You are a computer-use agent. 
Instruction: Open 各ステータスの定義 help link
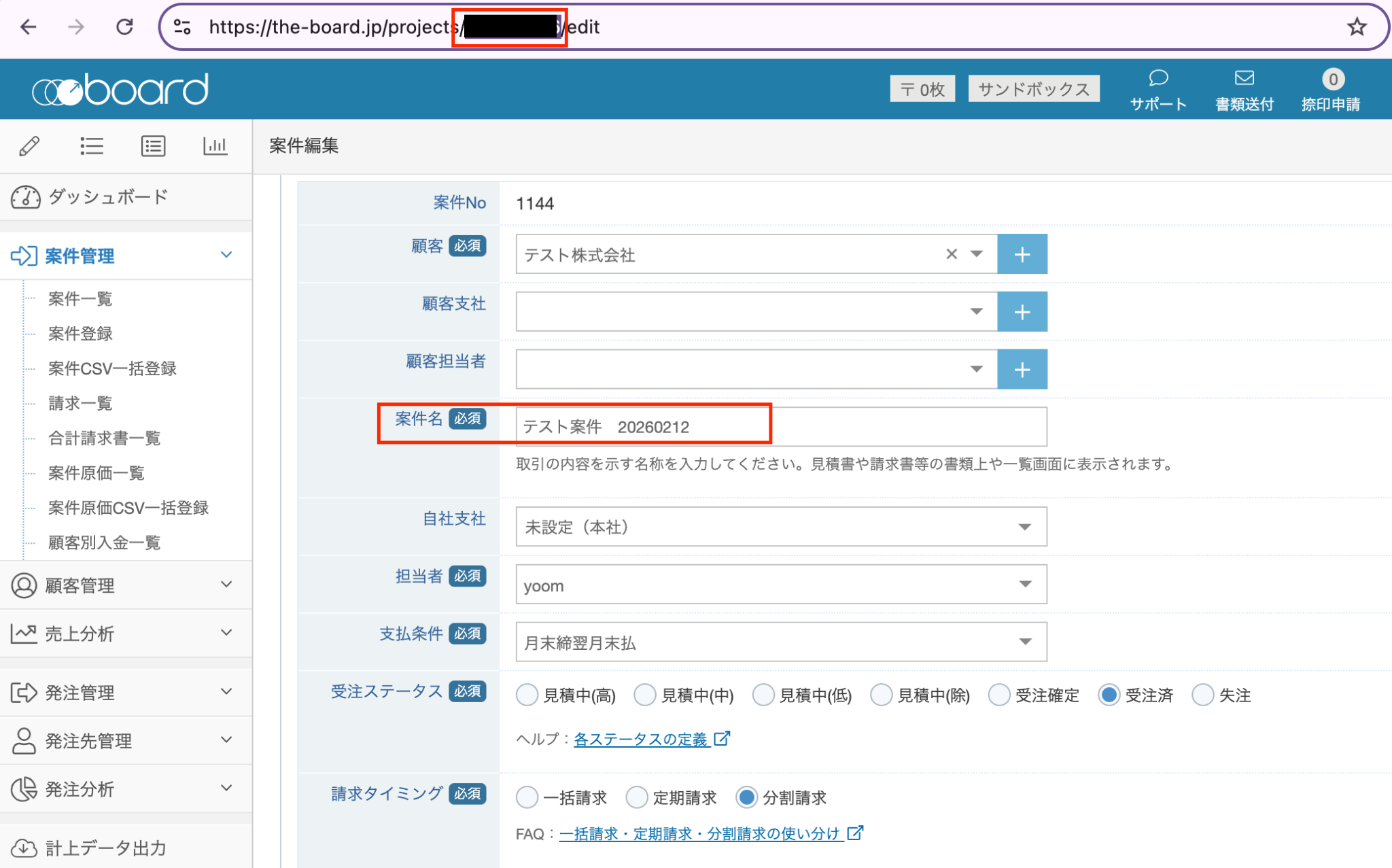(641, 740)
